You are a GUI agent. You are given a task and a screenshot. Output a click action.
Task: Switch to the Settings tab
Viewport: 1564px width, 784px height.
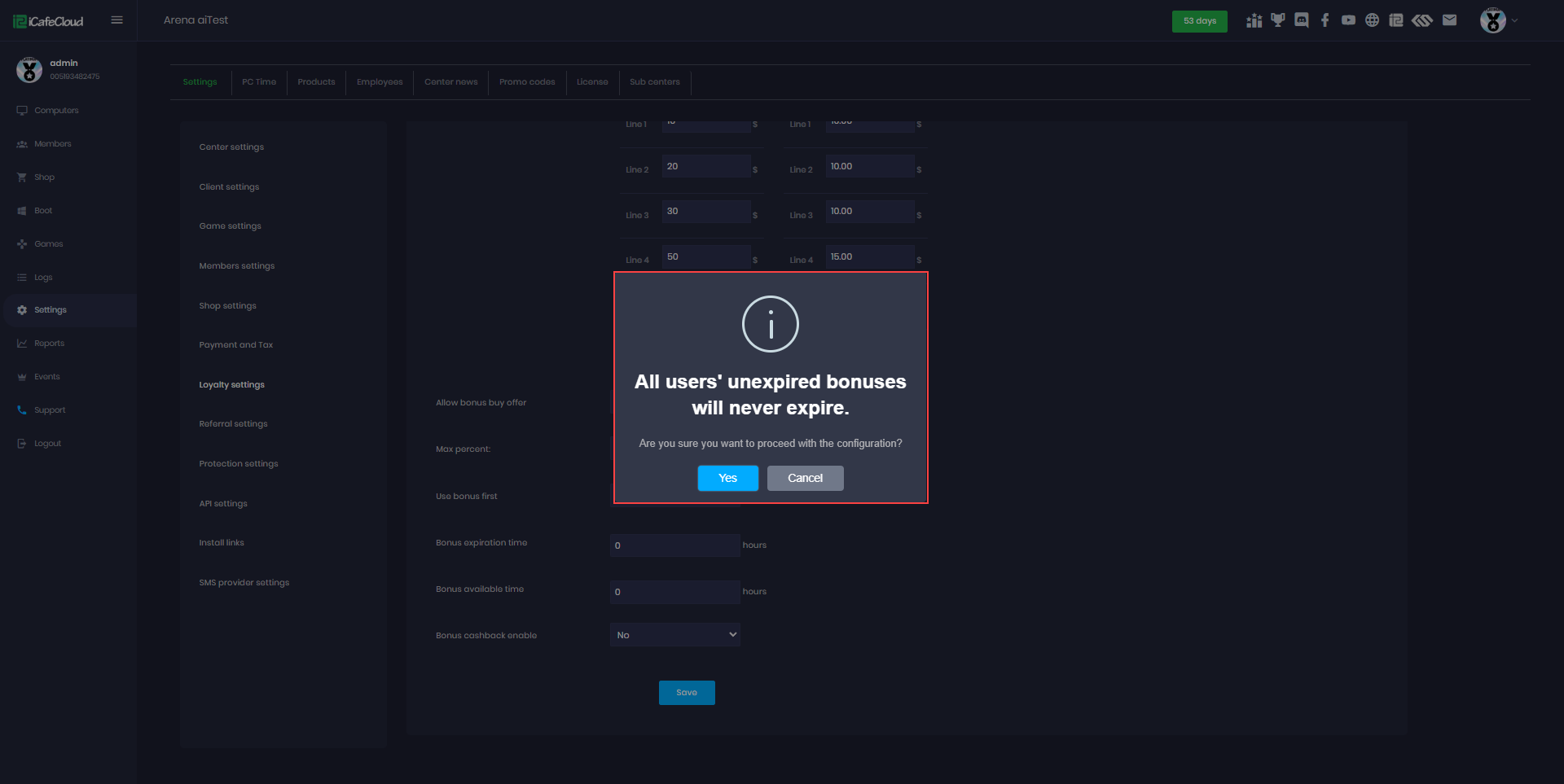click(x=200, y=82)
